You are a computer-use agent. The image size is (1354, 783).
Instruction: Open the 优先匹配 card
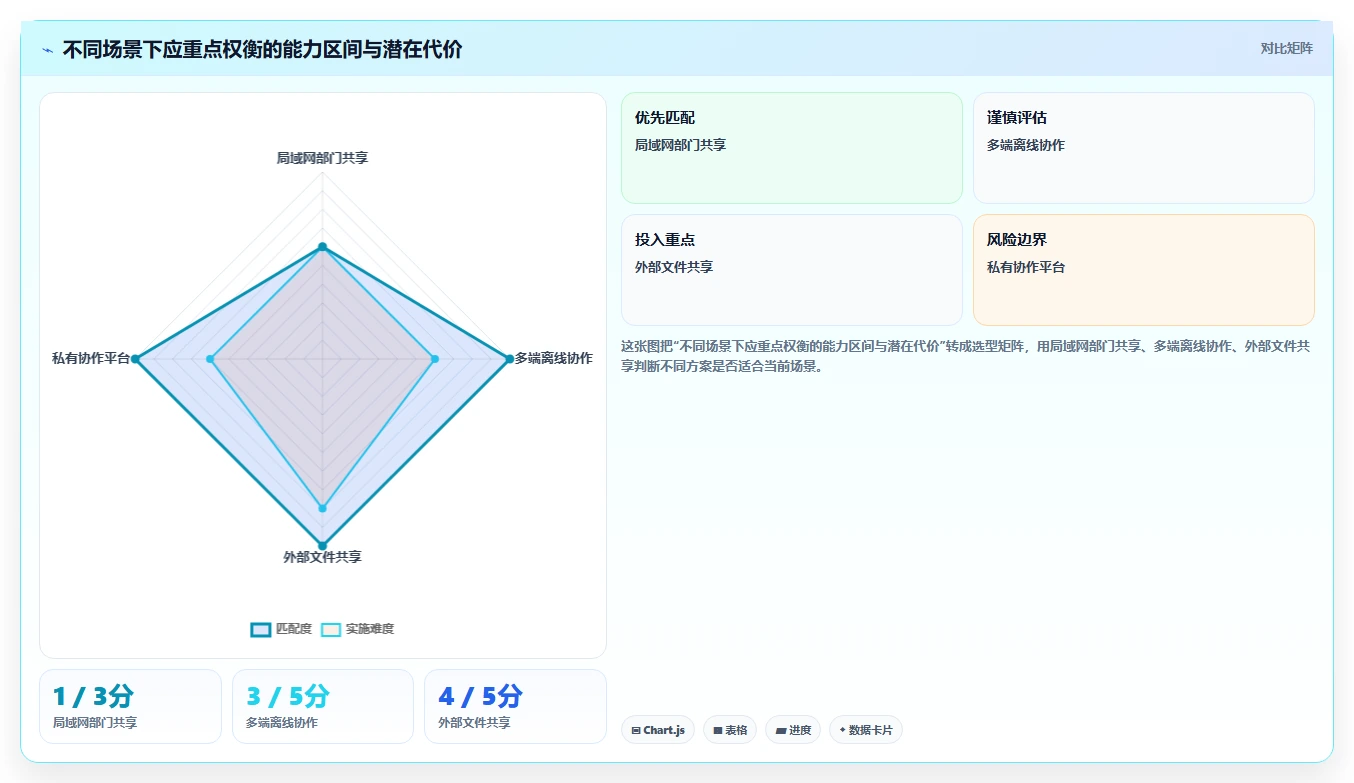click(x=791, y=148)
